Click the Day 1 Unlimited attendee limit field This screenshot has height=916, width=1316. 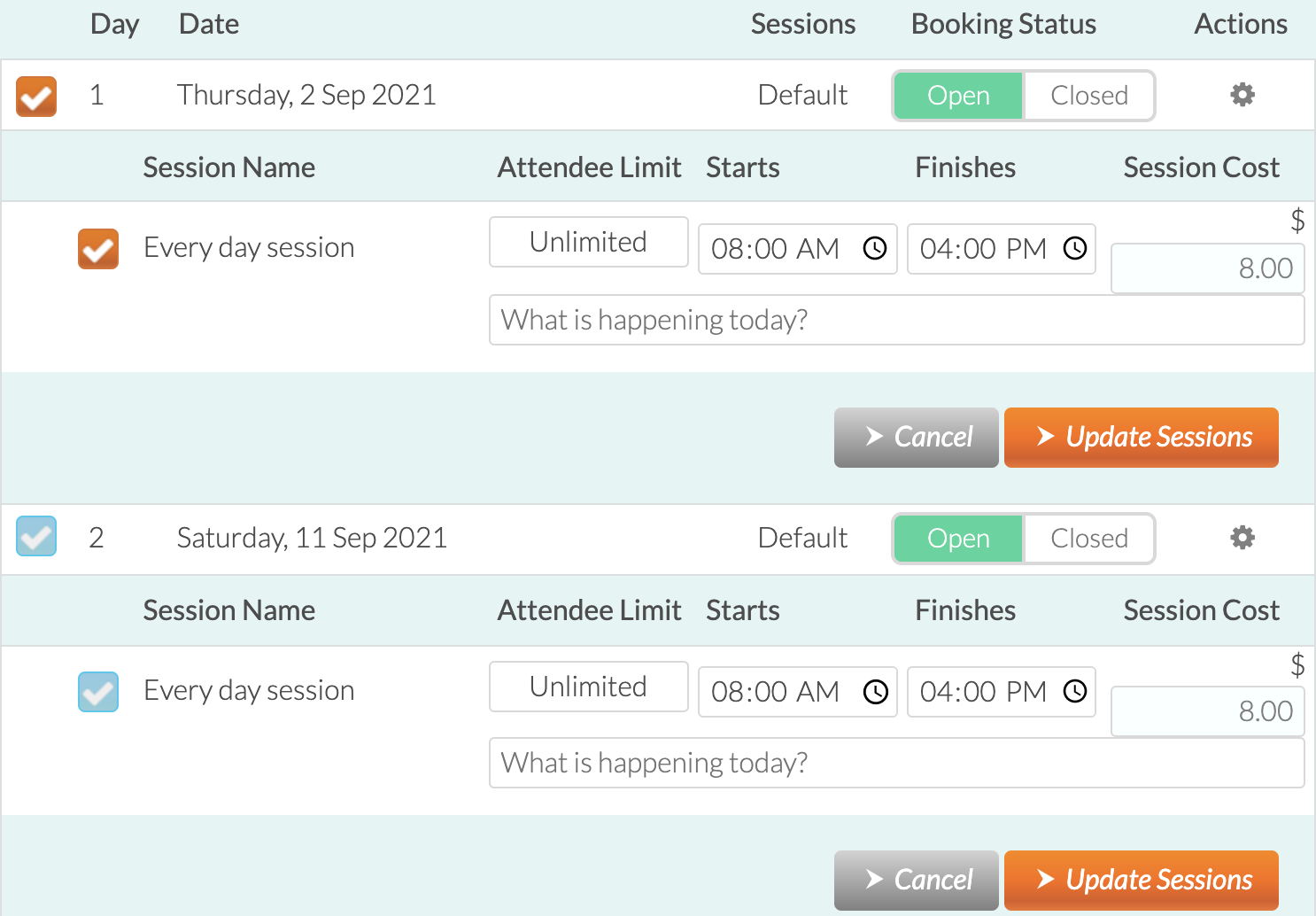[x=589, y=242]
